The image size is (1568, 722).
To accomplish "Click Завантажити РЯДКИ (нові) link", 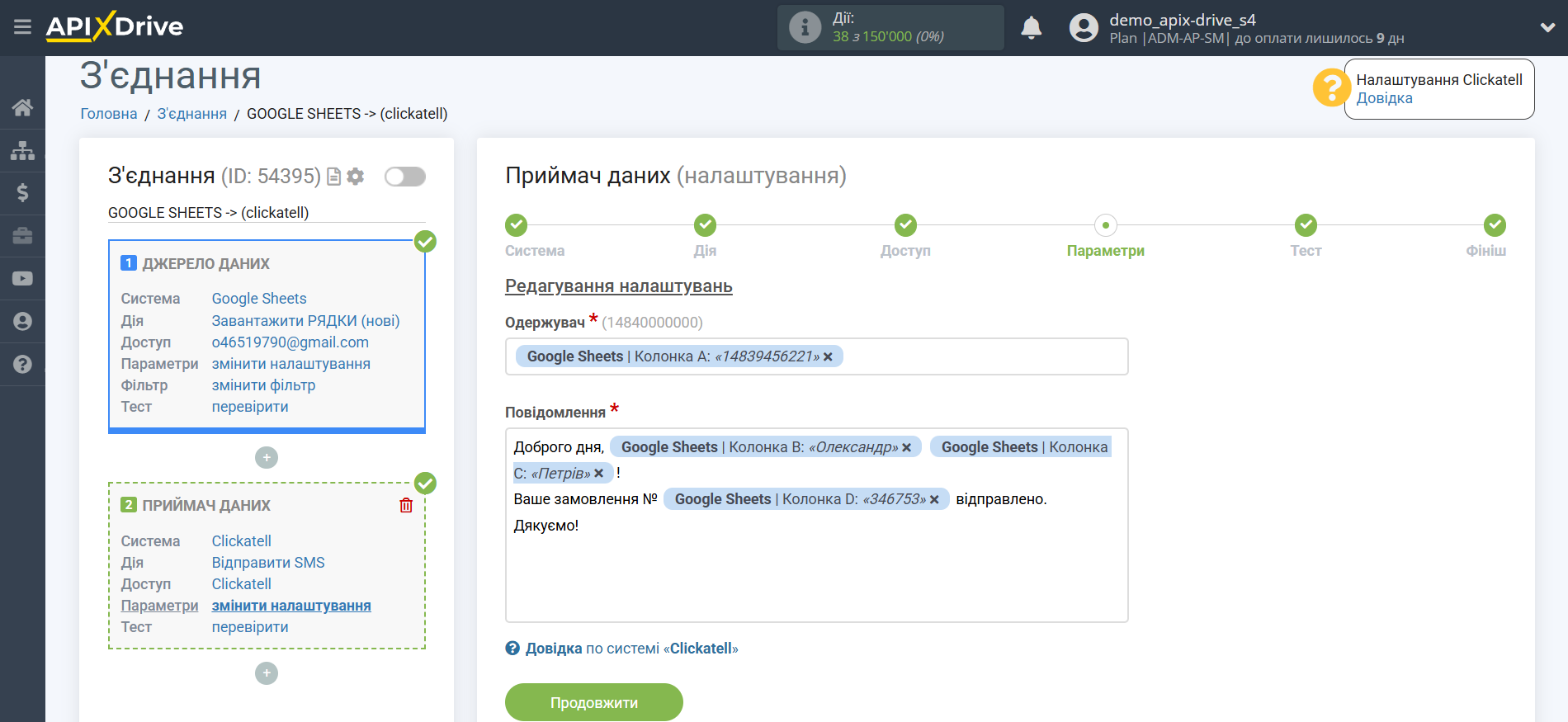I will [305, 321].
